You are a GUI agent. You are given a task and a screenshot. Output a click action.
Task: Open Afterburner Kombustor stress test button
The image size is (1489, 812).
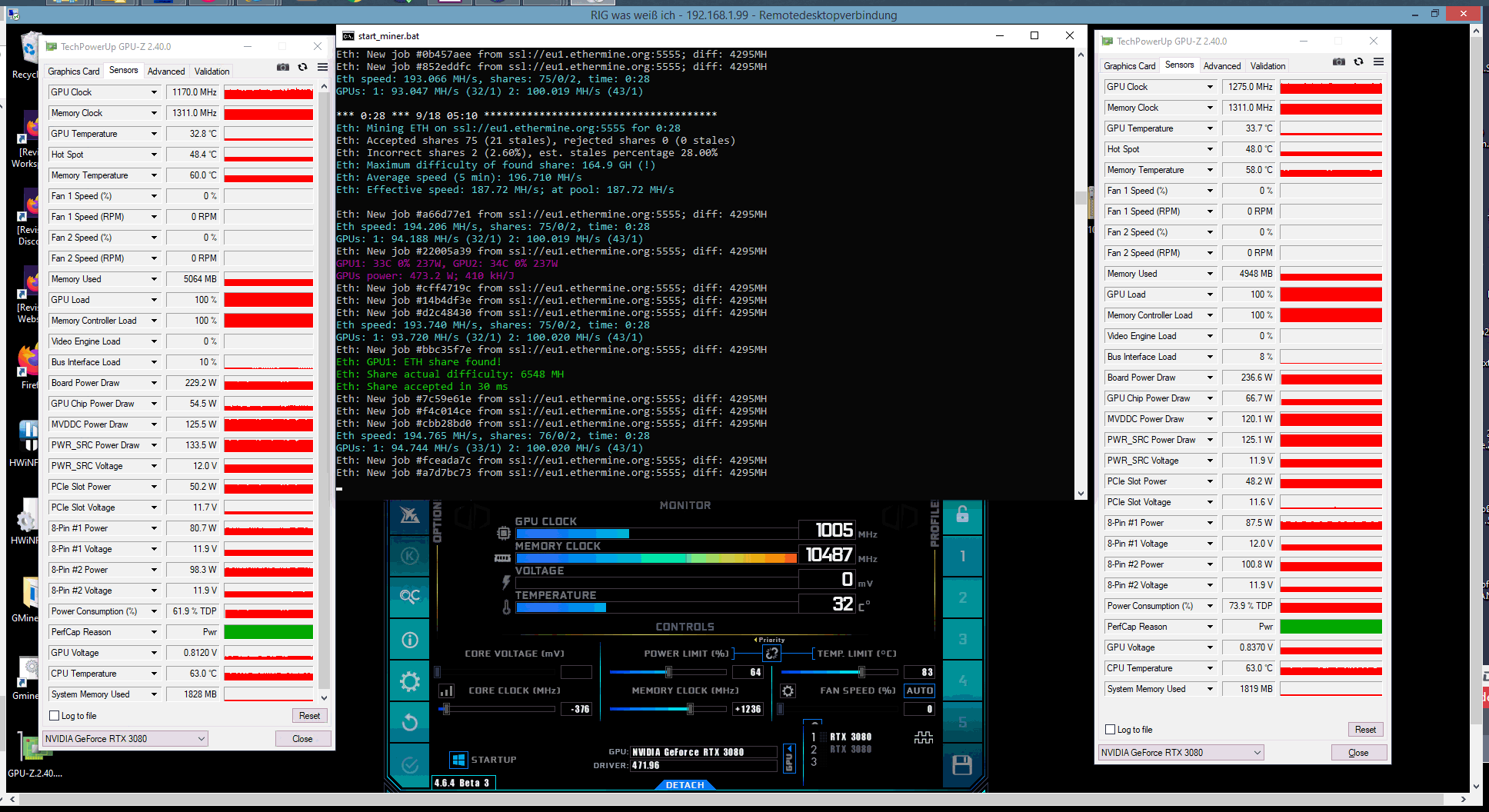[410, 556]
